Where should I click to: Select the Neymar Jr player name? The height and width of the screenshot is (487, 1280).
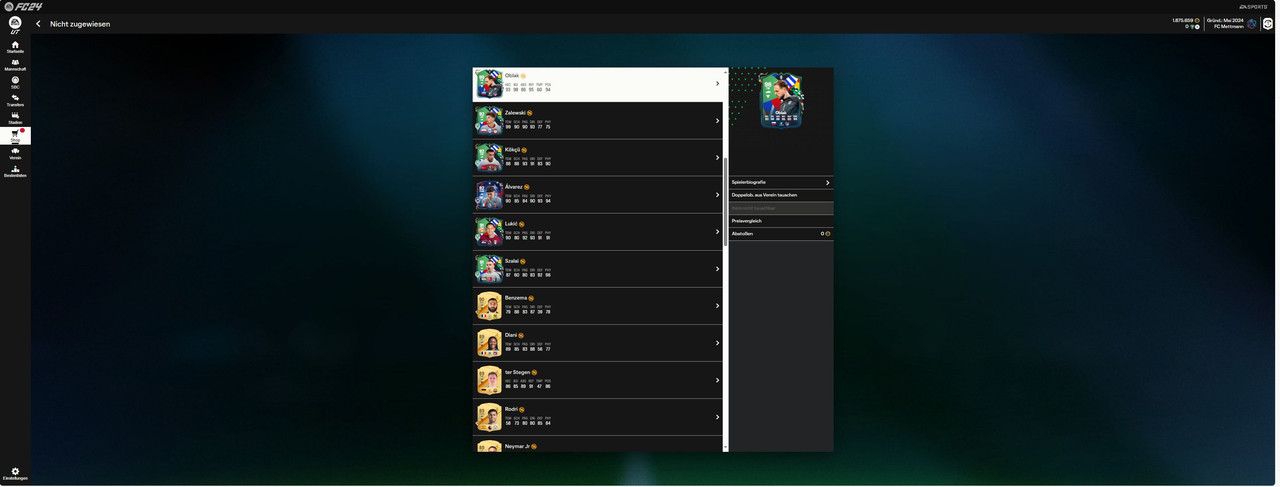pyautogui.click(x=517, y=446)
